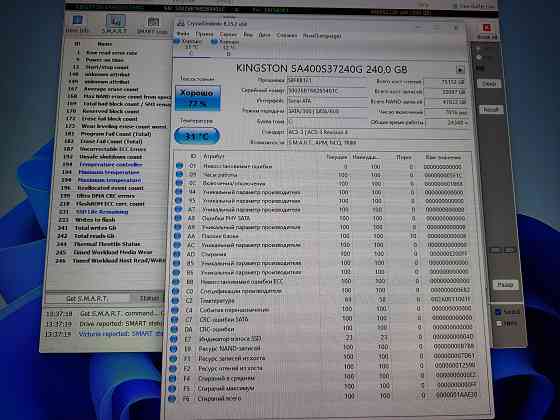The height and width of the screenshot is (420, 560).
Task: Open Вид menu
Action: pyautogui.click(x=248, y=35)
